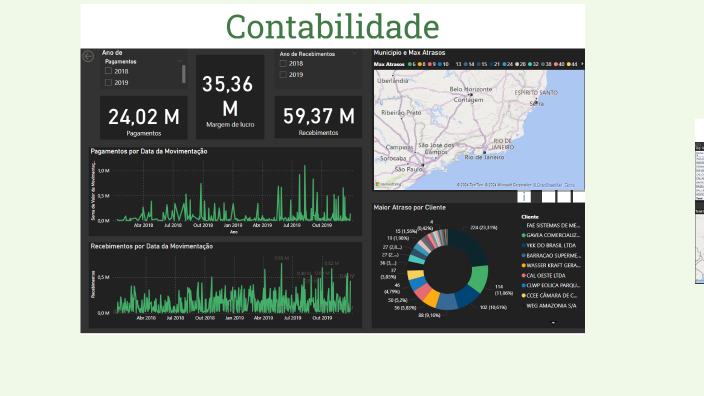The image size is (704, 396).
Task: Click the Microsoft Bing logo on map
Action: point(388,185)
